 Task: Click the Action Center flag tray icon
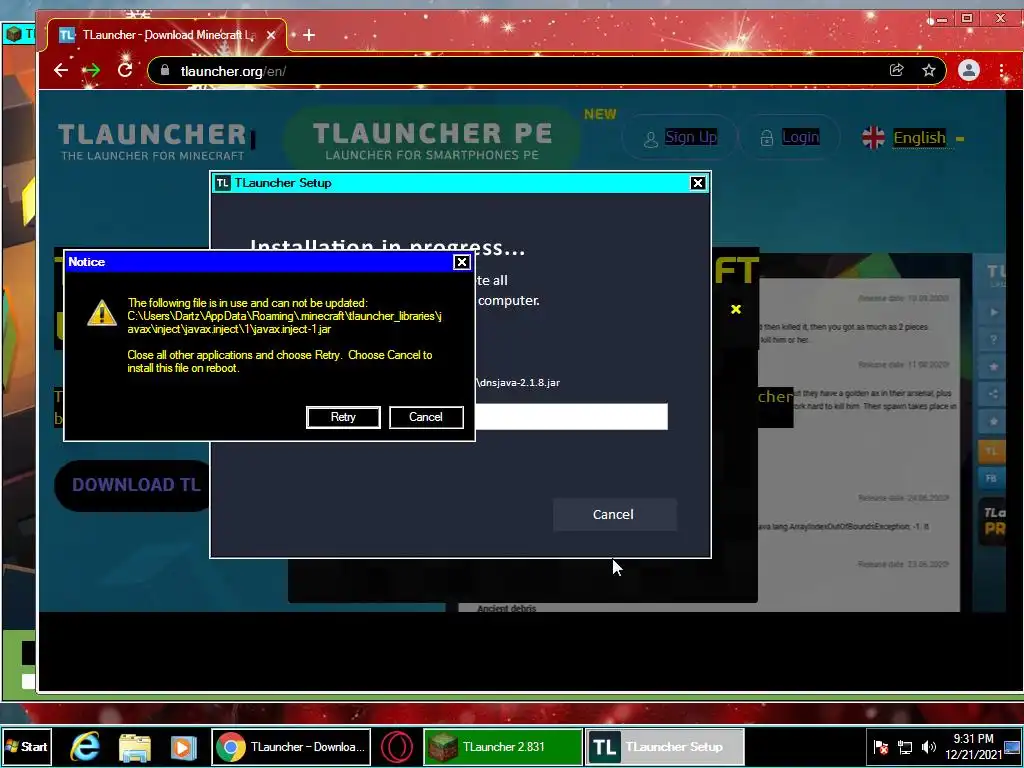pyautogui.click(x=881, y=747)
